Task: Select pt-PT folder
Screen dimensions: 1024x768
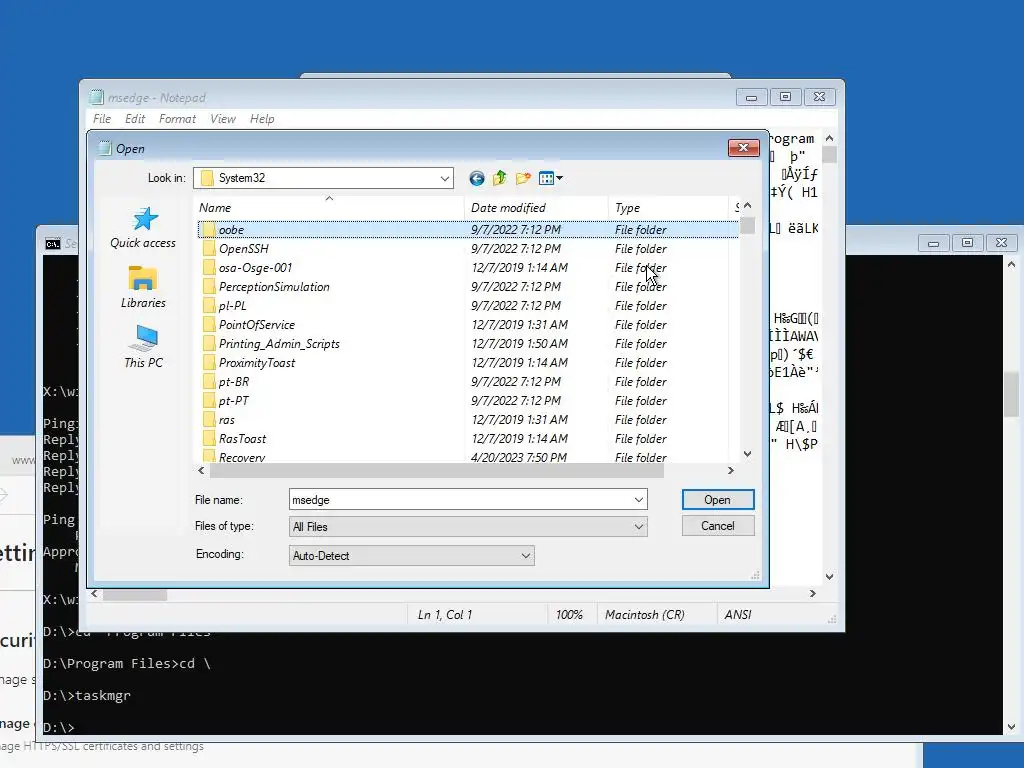Action: pyautogui.click(x=226, y=400)
